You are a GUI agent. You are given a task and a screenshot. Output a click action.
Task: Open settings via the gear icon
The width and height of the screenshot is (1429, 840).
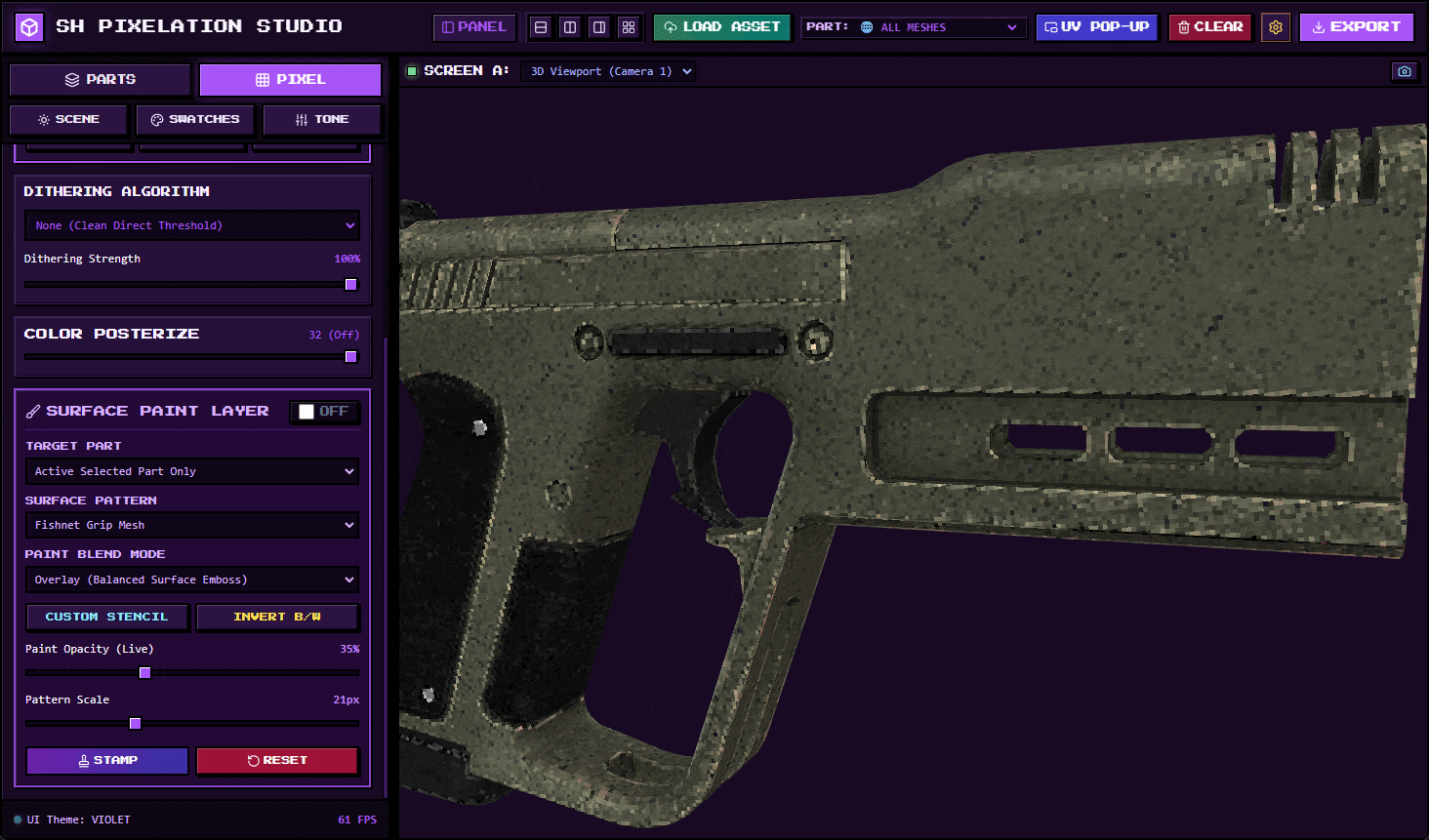(1276, 27)
